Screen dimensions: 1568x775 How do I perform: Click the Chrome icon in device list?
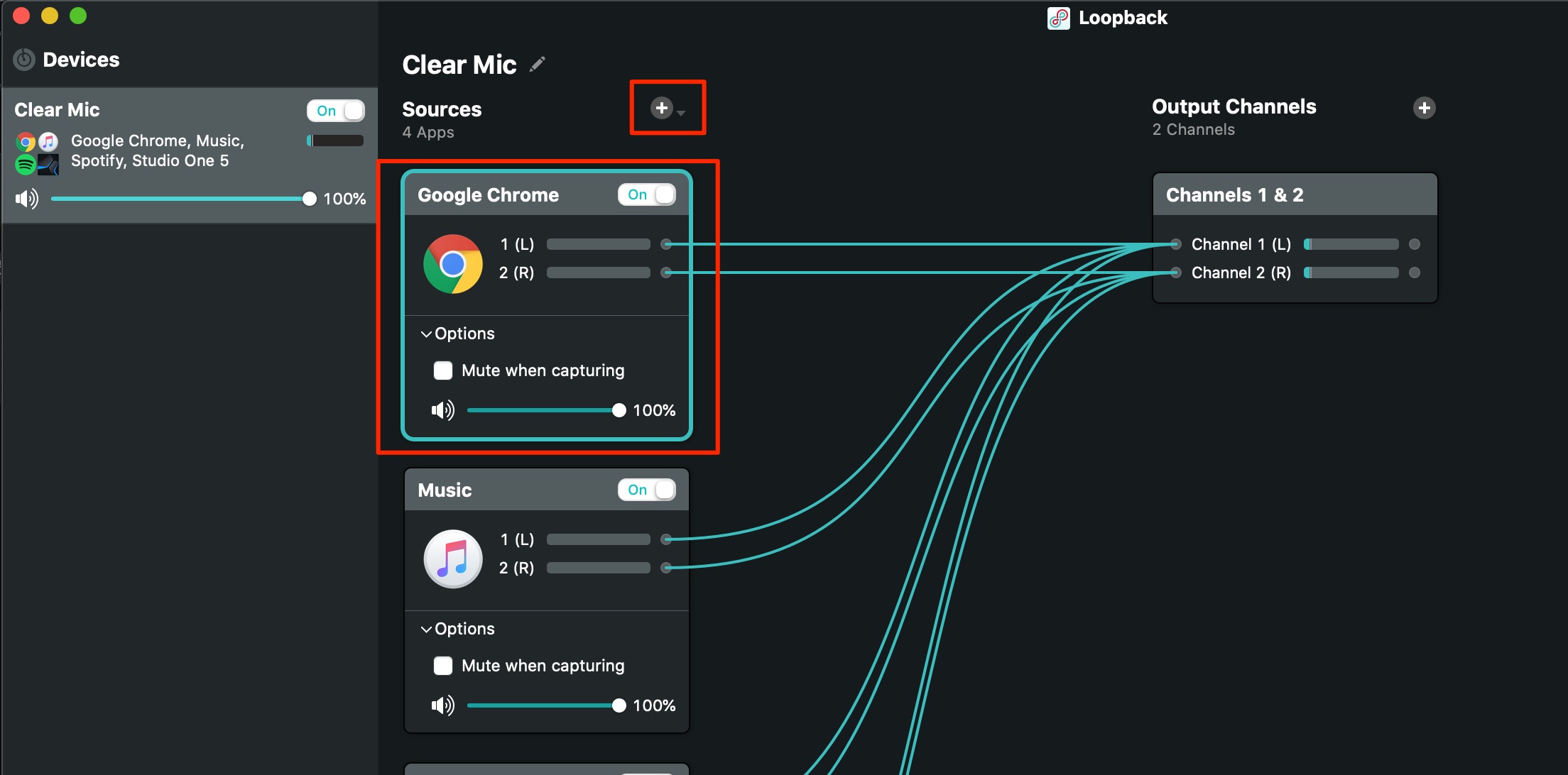coord(26,143)
